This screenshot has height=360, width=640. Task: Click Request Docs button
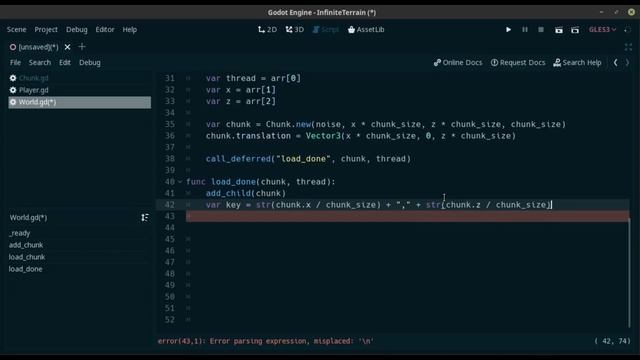[x=518, y=62]
